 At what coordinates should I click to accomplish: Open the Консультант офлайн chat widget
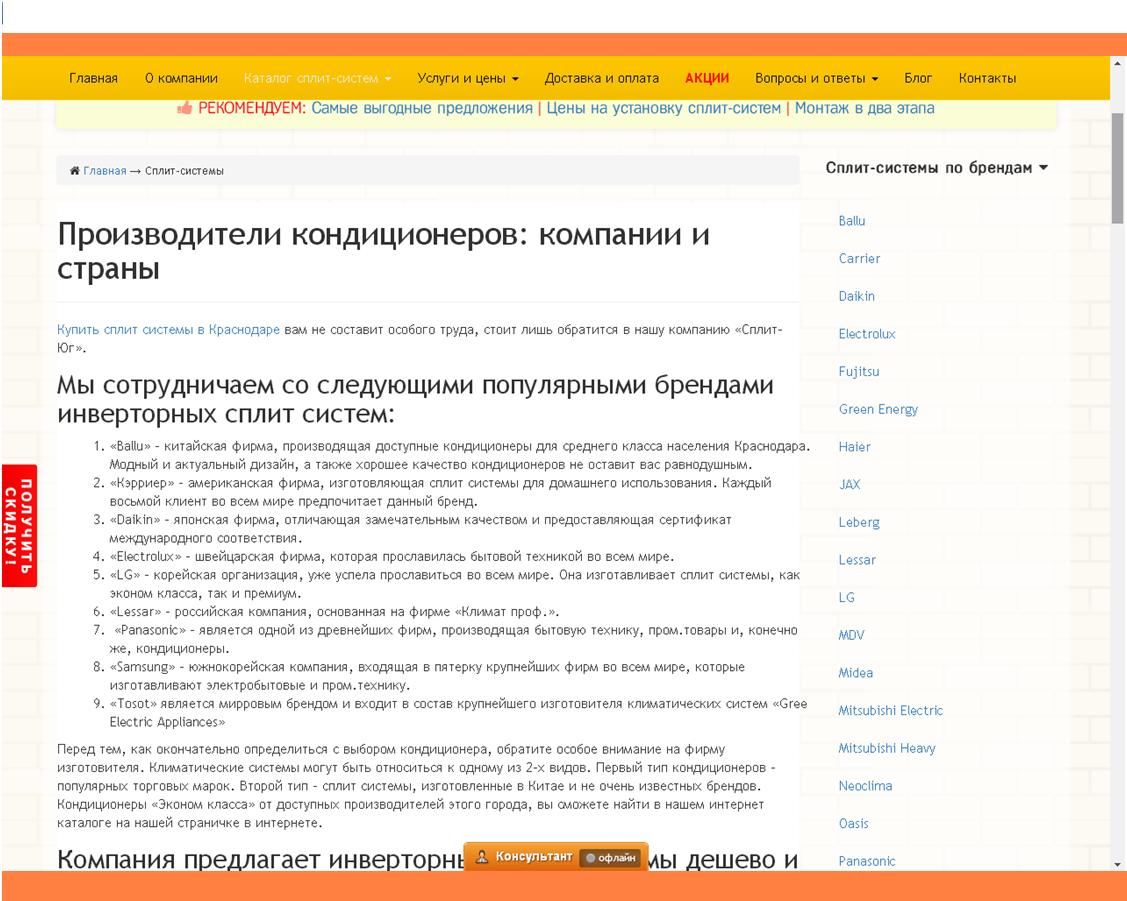556,856
